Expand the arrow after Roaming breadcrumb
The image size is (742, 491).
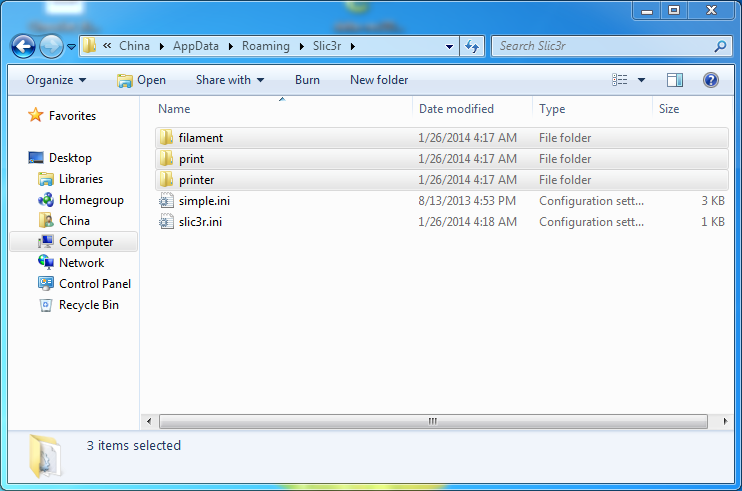(302, 46)
